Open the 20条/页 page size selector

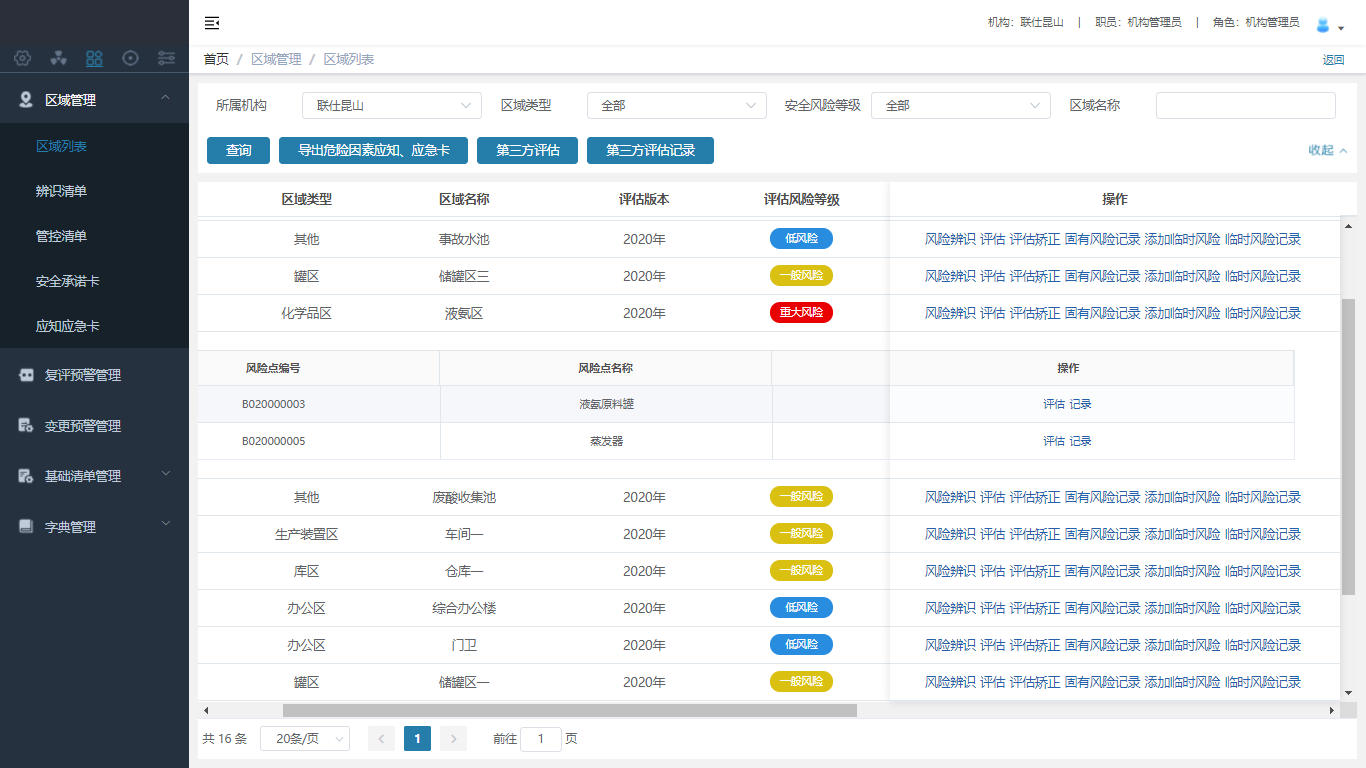click(304, 739)
